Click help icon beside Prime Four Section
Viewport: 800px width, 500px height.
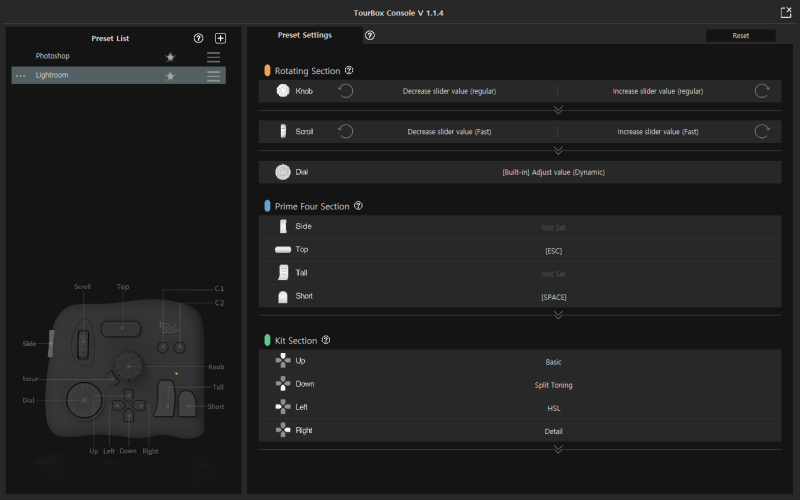(358, 206)
